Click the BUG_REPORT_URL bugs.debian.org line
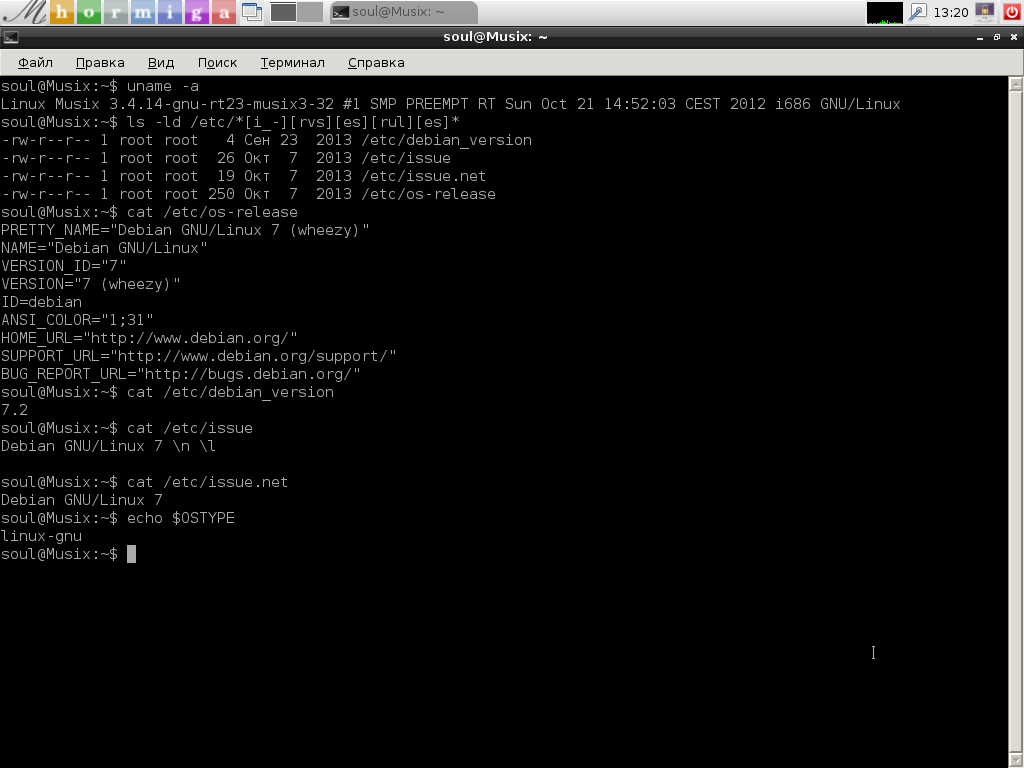Screen dimensions: 1024x768 coord(181,374)
